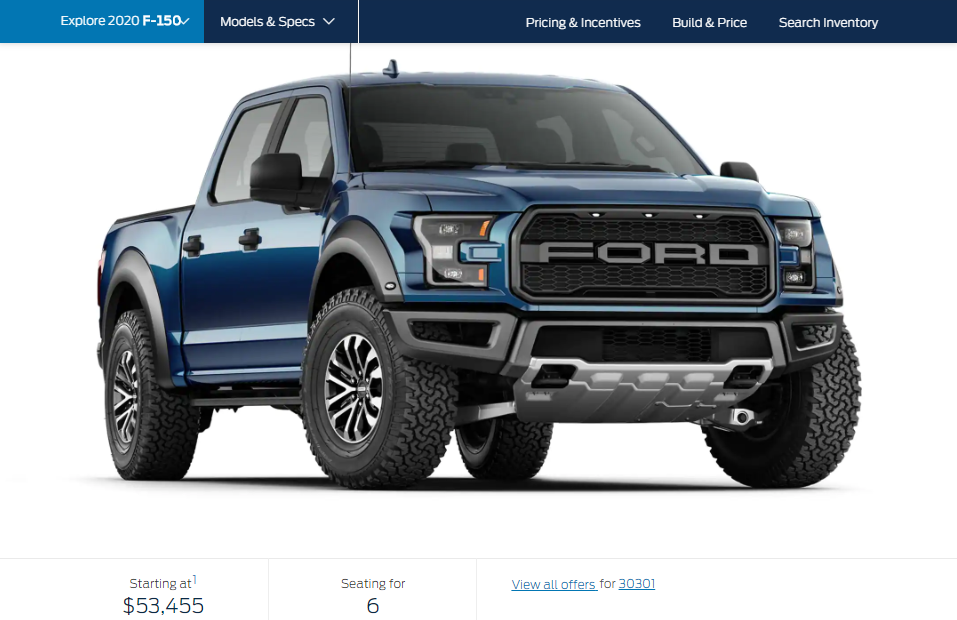The width and height of the screenshot is (957, 620).
Task: Open the Build & Price page
Action: tap(709, 23)
